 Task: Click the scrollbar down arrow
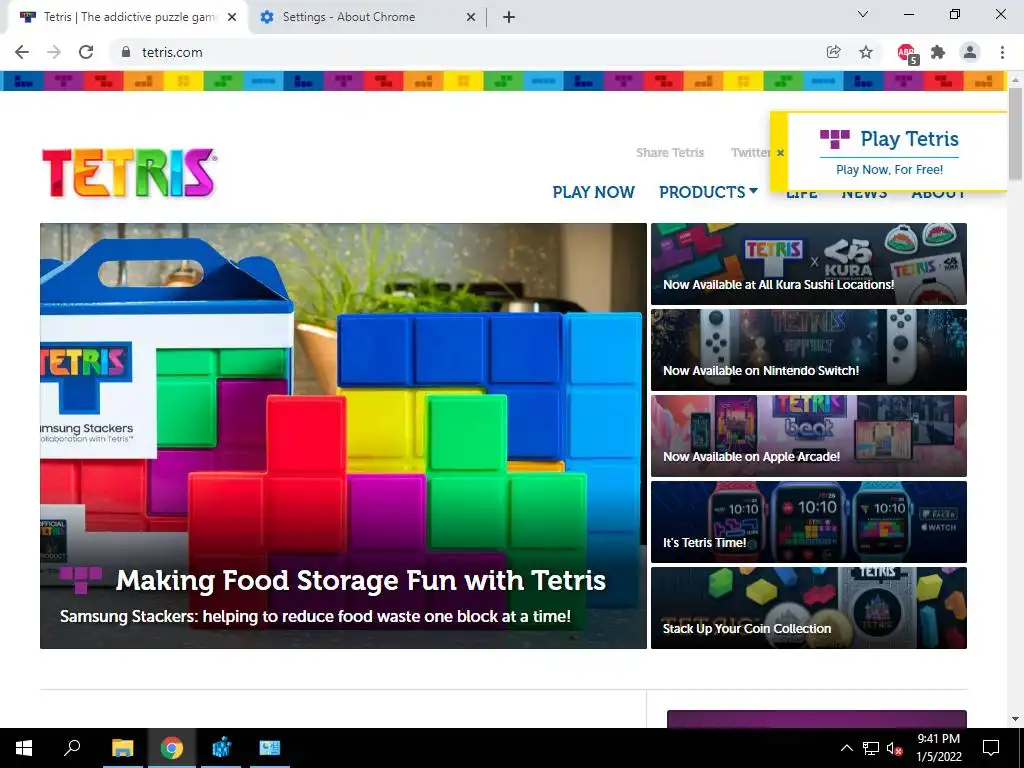tap(1015, 719)
